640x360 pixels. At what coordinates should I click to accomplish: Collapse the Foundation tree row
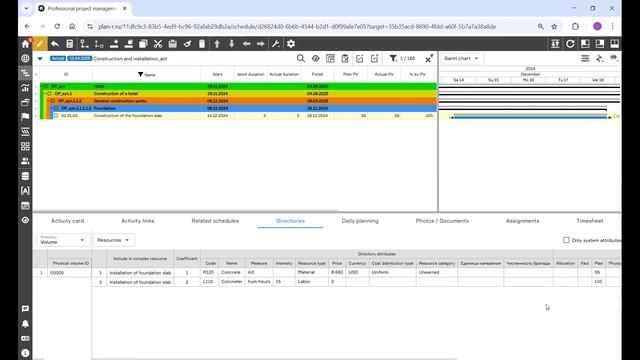point(52,108)
